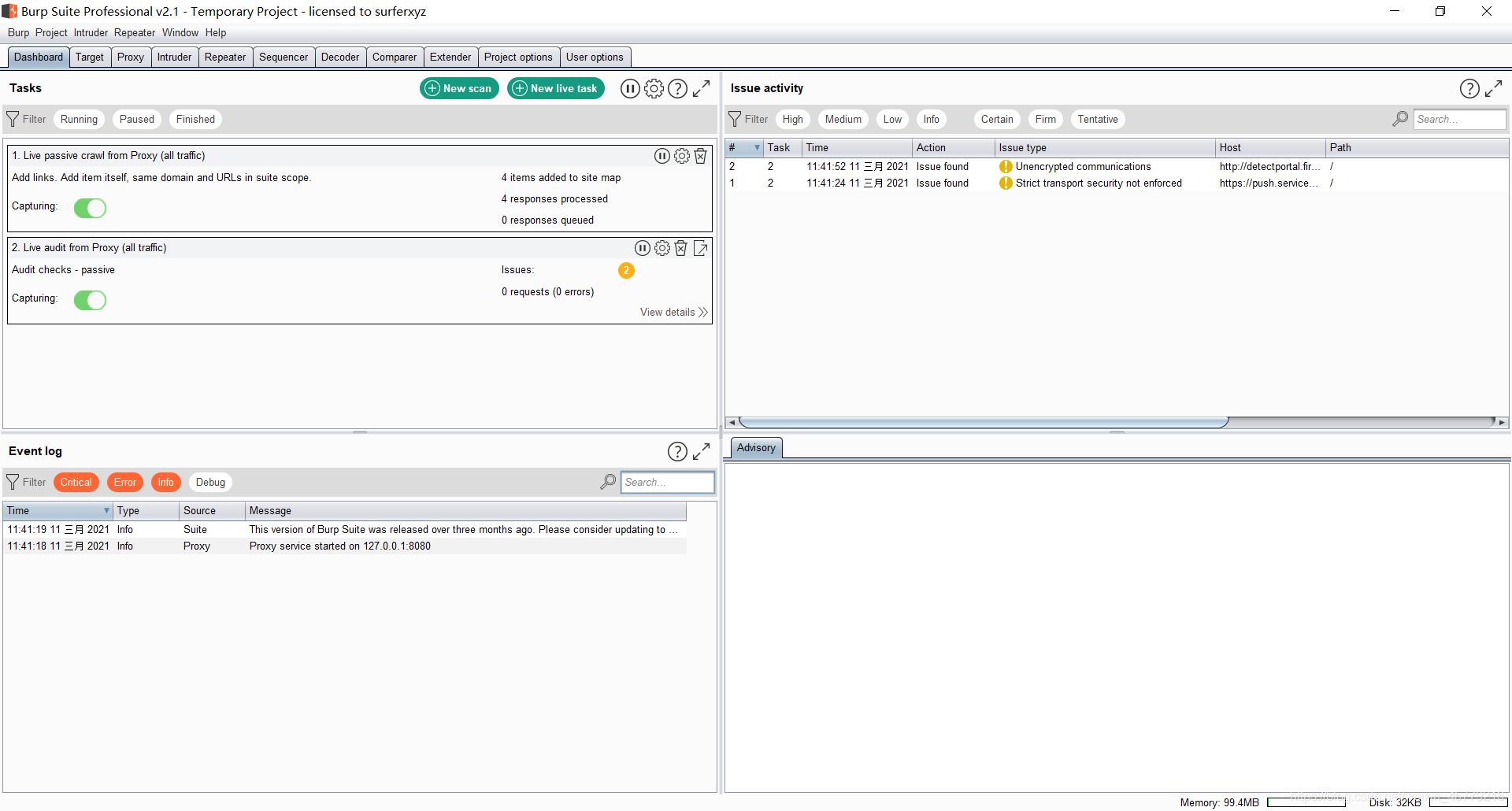Click the Issue activity search magnifier icon
Image resolution: width=1512 pixels, height=811 pixels.
(1400, 119)
